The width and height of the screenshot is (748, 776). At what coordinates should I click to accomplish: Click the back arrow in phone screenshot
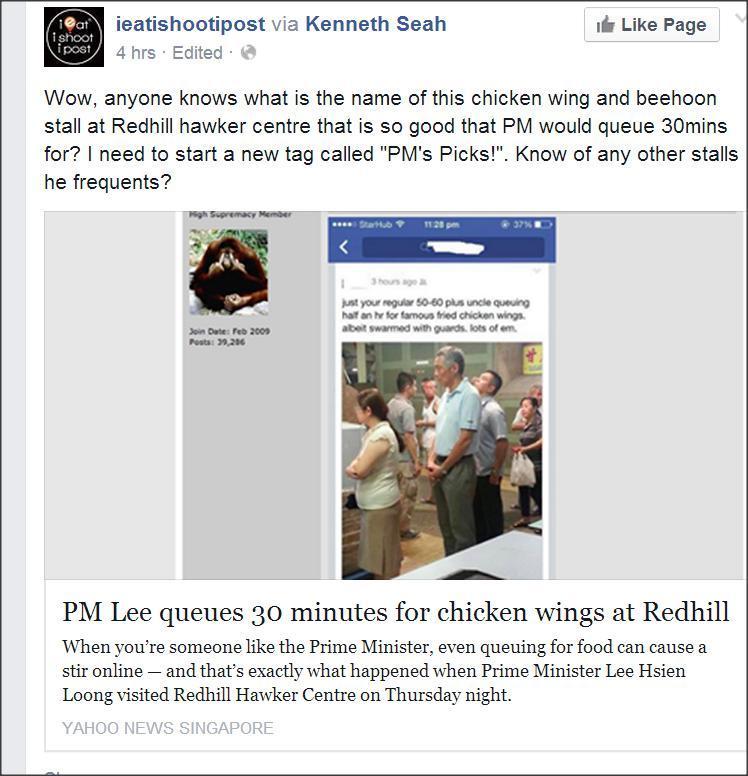[x=344, y=246]
